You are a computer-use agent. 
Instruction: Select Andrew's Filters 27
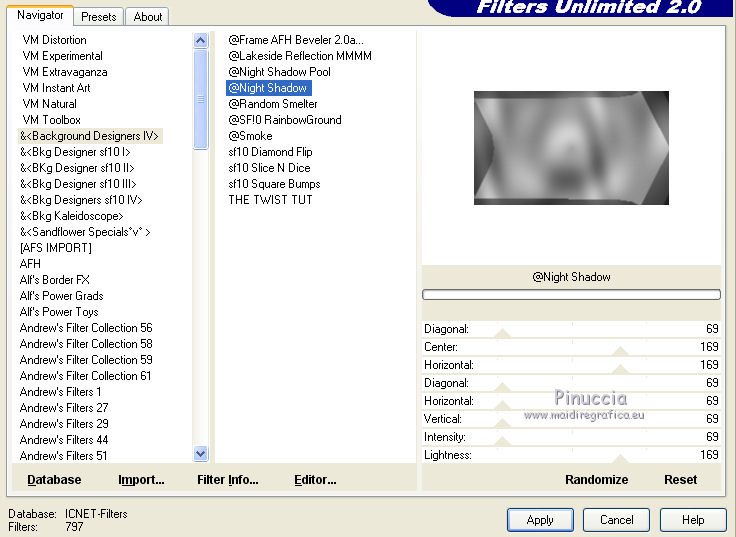tap(64, 407)
